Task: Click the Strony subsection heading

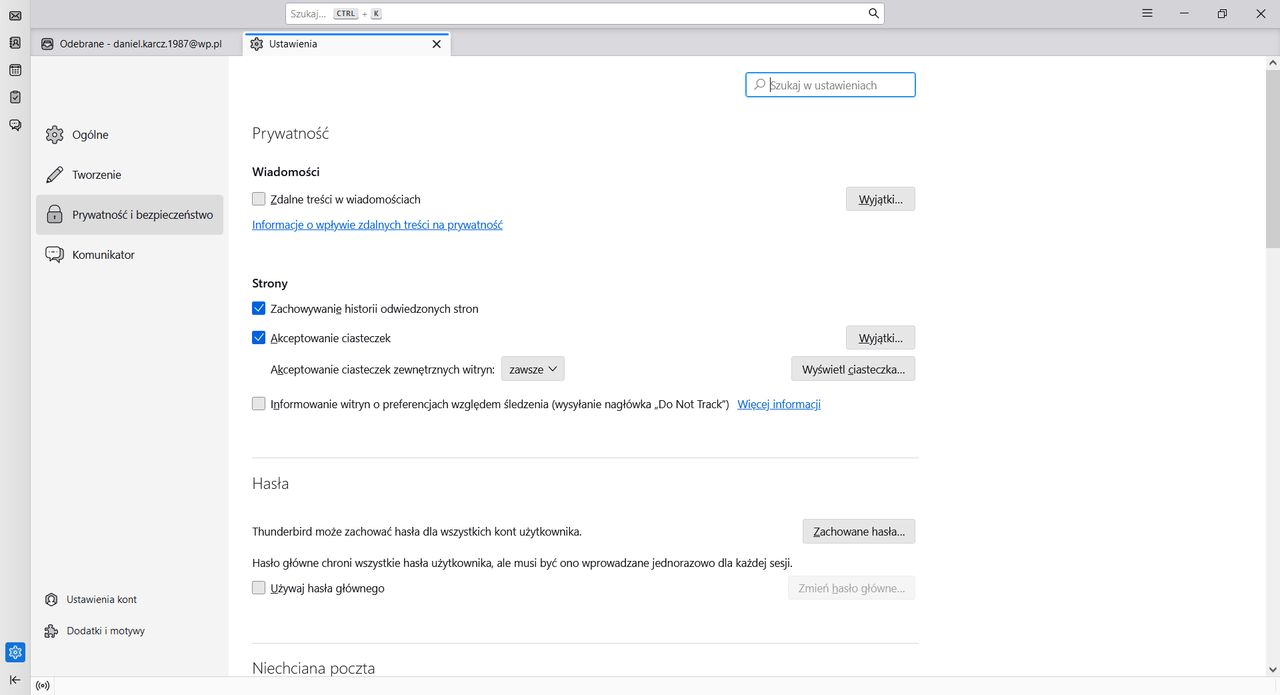Action: point(270,283)
